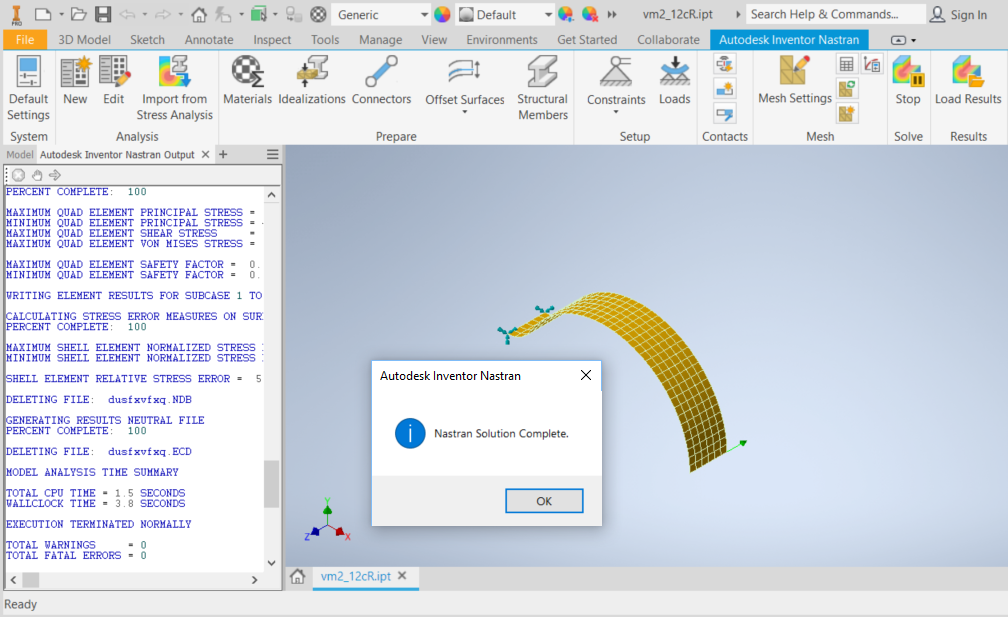The image size is (1008, 617).
Task: Click the New file icon
Action: pyautogui.click(x=42, y=14)
